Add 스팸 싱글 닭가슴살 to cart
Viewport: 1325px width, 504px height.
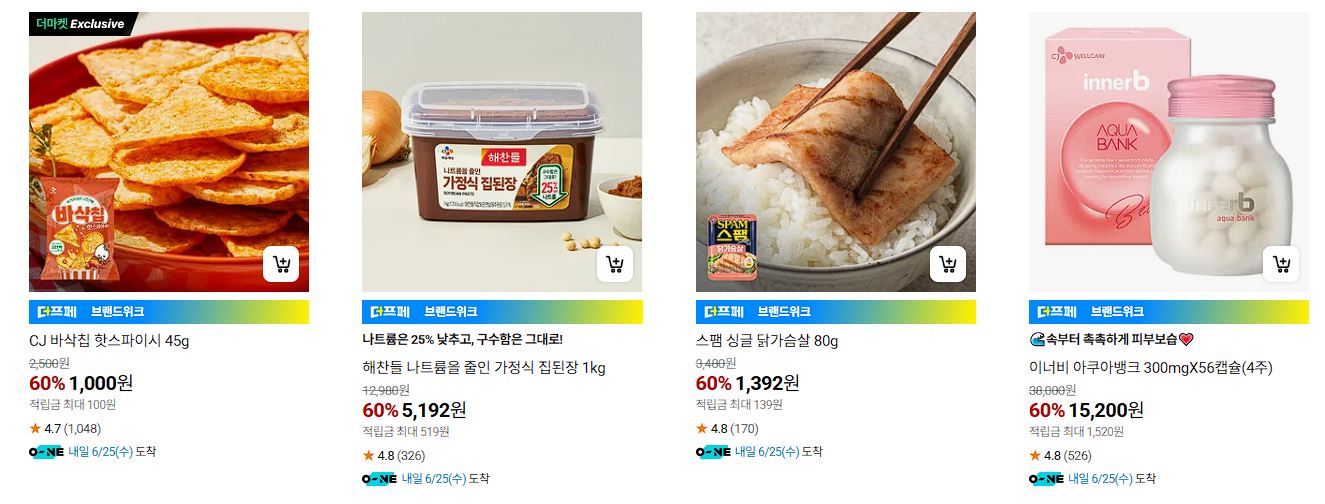click(x=948, y=264)
